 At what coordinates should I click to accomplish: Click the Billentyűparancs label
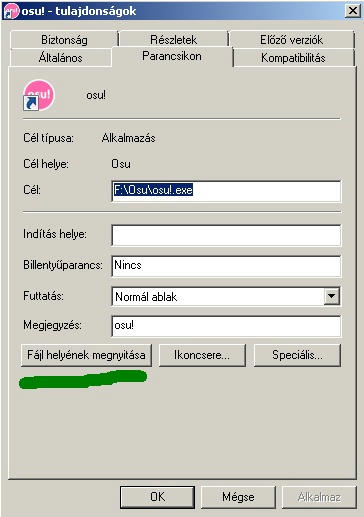click(63, 265)
